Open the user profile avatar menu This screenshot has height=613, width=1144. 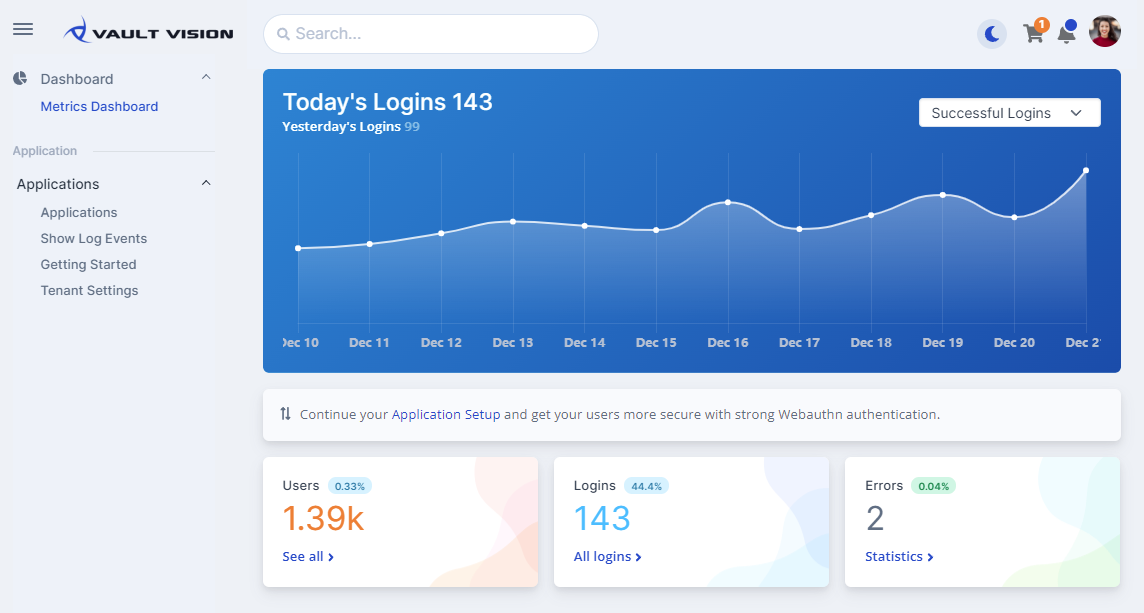(1104, 31)
